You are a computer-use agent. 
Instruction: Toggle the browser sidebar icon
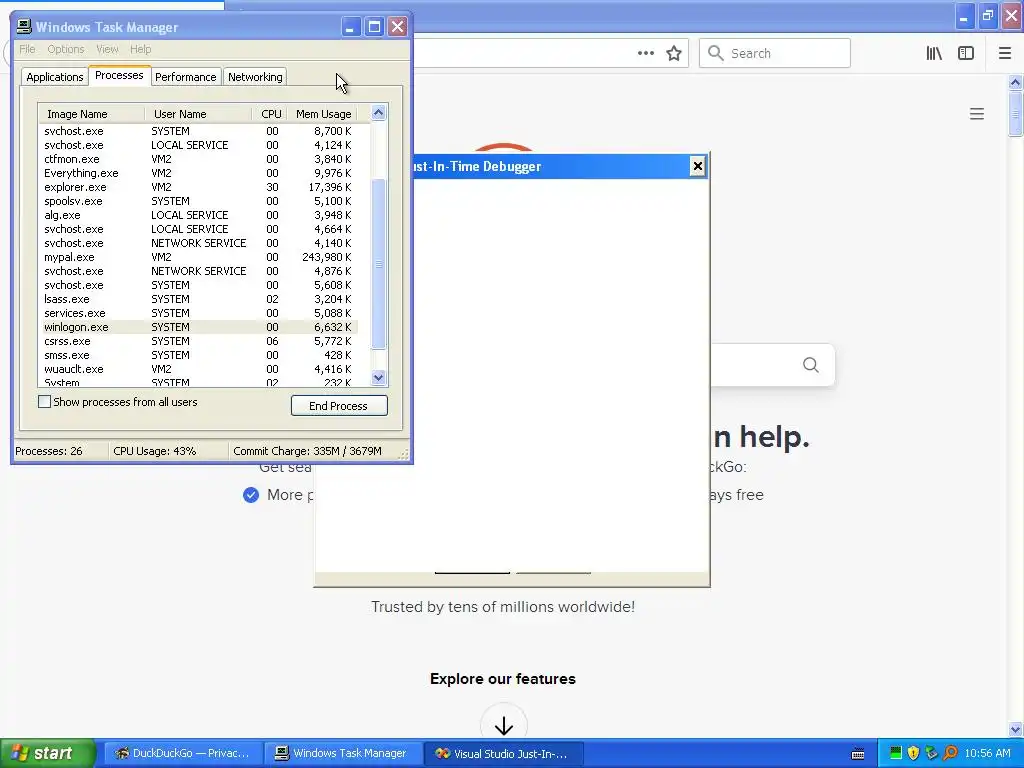(x=966, y=54)
